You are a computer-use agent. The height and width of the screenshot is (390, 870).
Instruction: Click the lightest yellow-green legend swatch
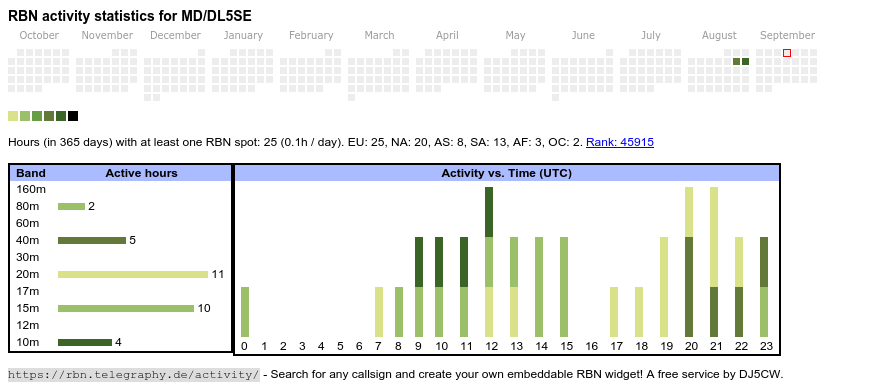click(13, 116)
